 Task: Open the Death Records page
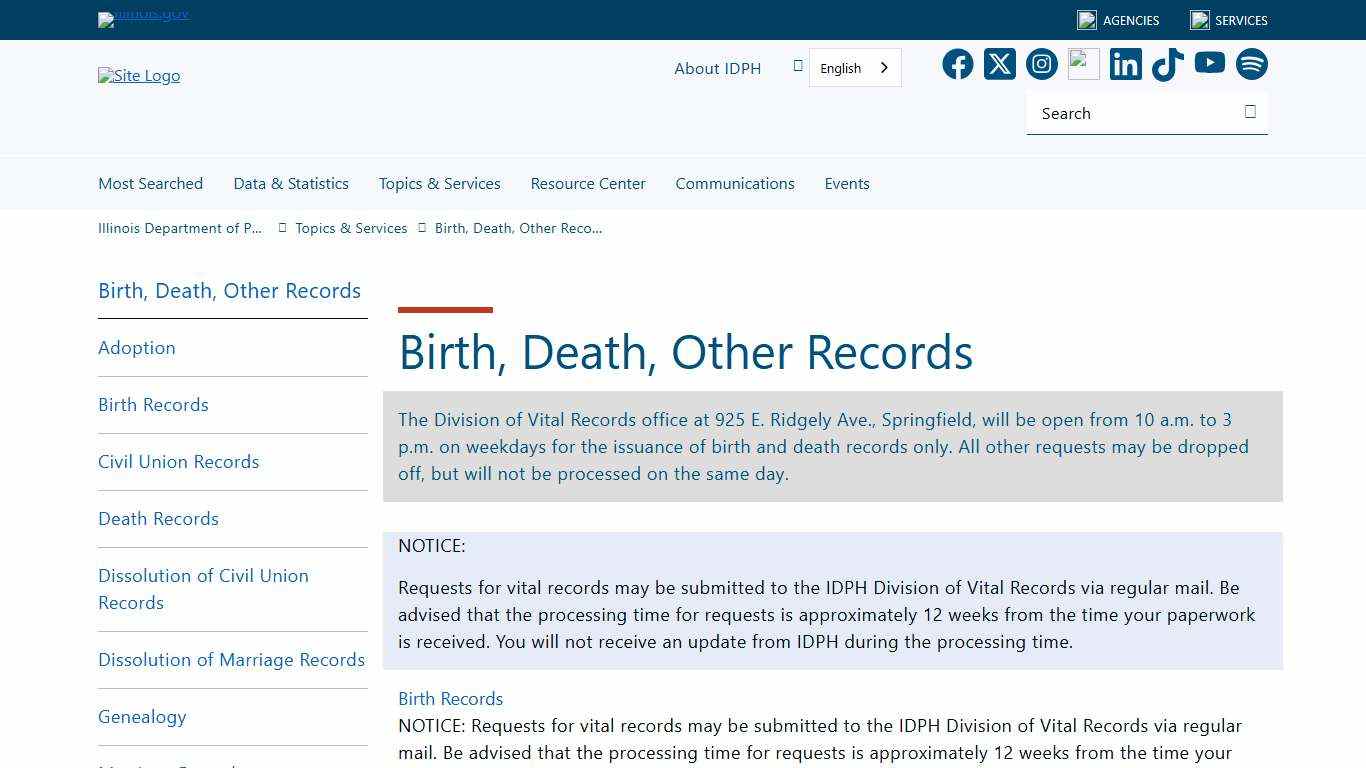tap(158, 518)
